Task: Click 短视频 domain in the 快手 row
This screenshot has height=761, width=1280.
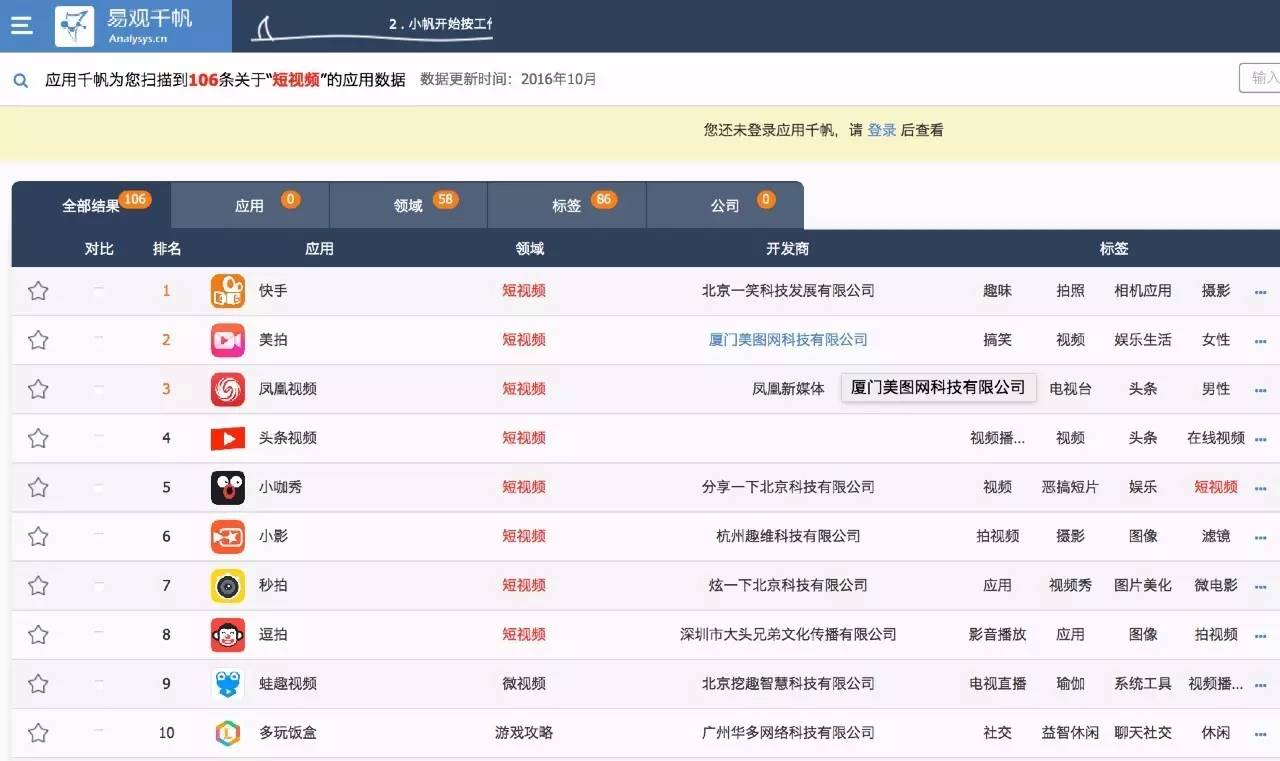Action: 524,291
